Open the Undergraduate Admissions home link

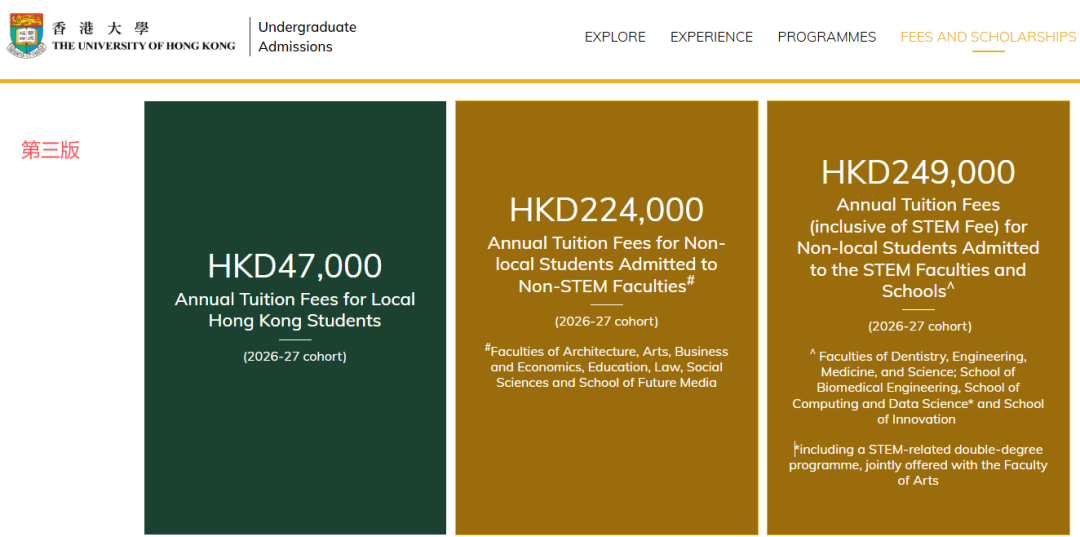307,37
